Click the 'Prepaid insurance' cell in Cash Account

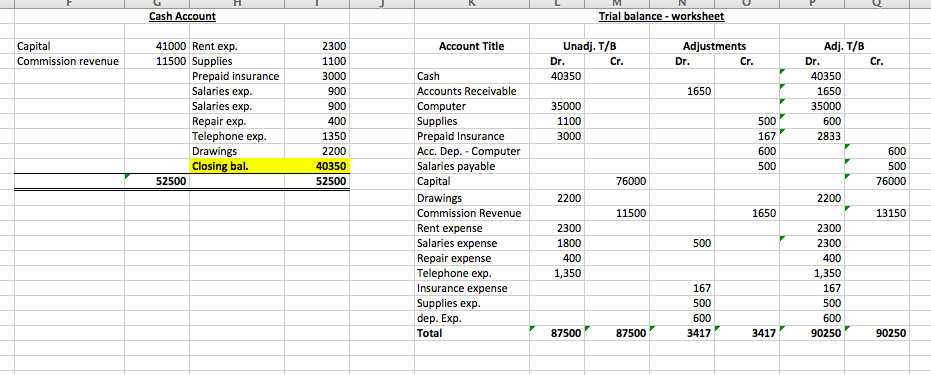point(237,76)
